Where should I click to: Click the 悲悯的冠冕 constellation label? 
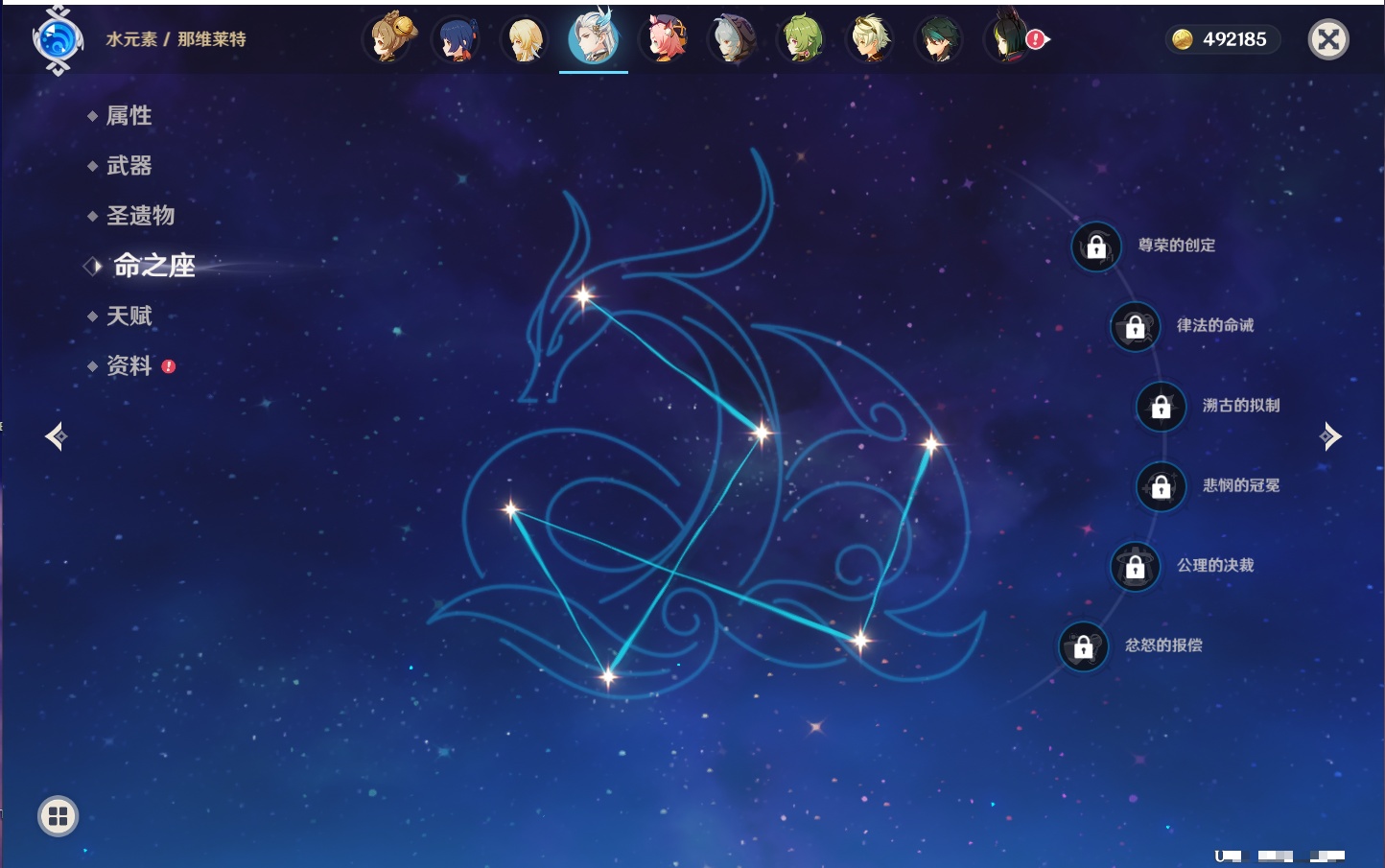[1240, 485]
